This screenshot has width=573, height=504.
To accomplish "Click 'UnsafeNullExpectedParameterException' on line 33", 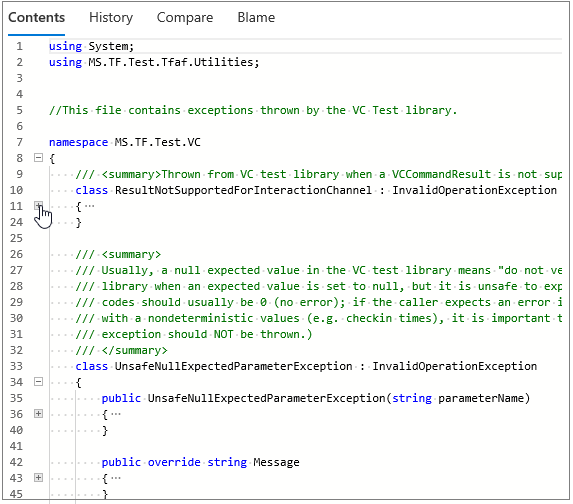I will (x=234, y=366).
